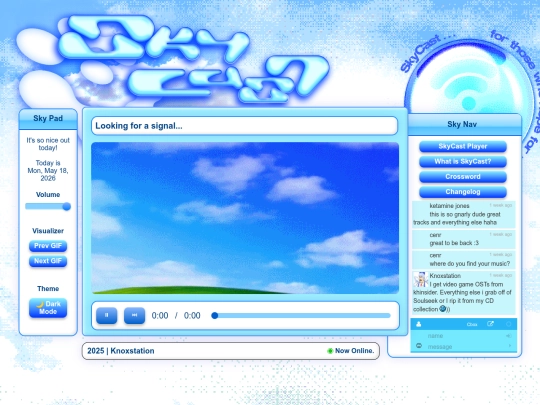View the Changelog page
Viewport: 540px width, 405px height.
[x=463, y=192]
